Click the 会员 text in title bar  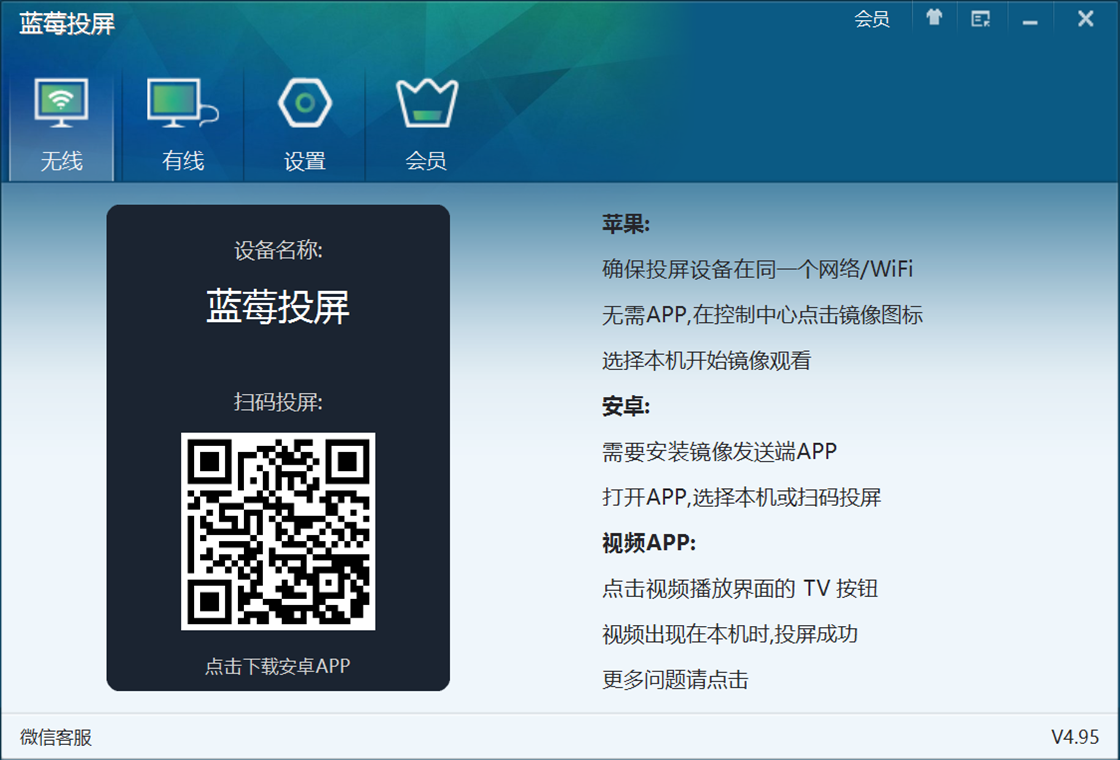(872, 19)
